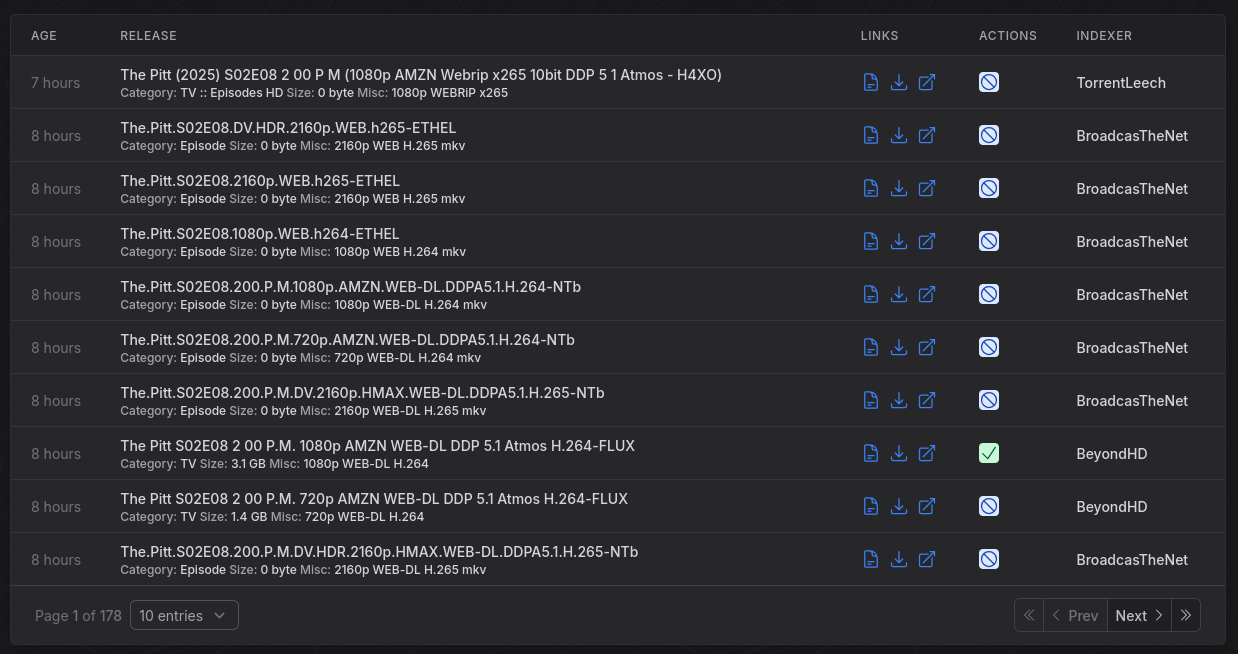Click the Release column header
Viewport: 1238px width, 654px height.
[x=148, y=36]
